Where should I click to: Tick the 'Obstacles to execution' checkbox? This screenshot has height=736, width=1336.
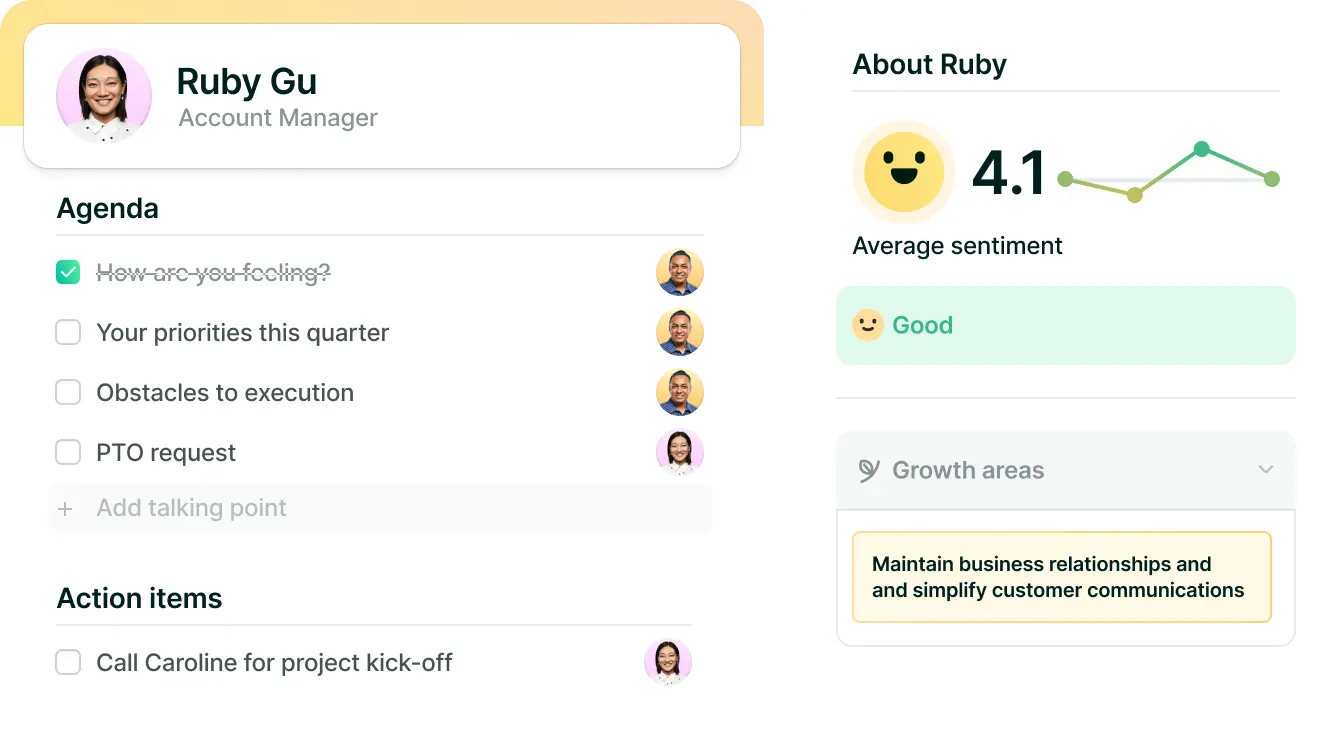68,392
